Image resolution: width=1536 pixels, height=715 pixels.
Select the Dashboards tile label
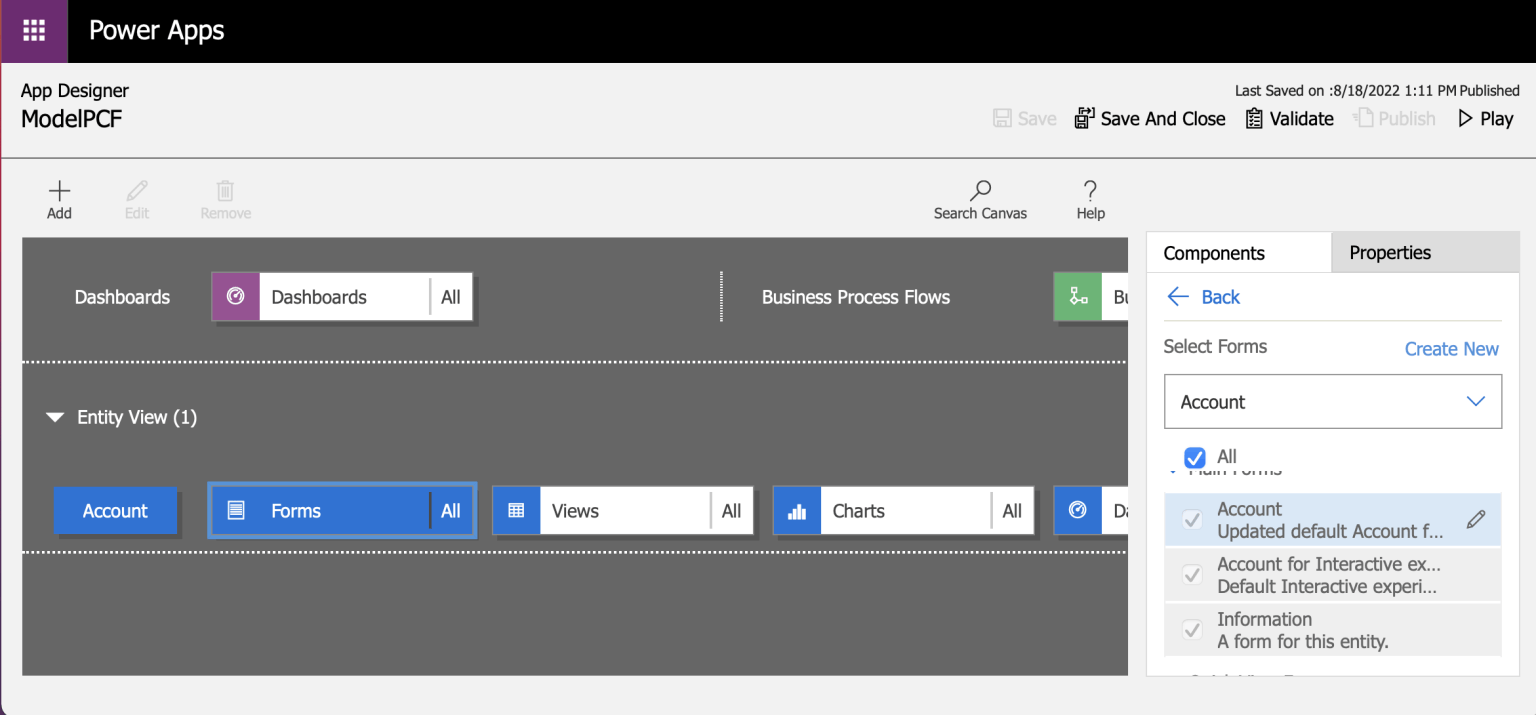pos(319,297)
